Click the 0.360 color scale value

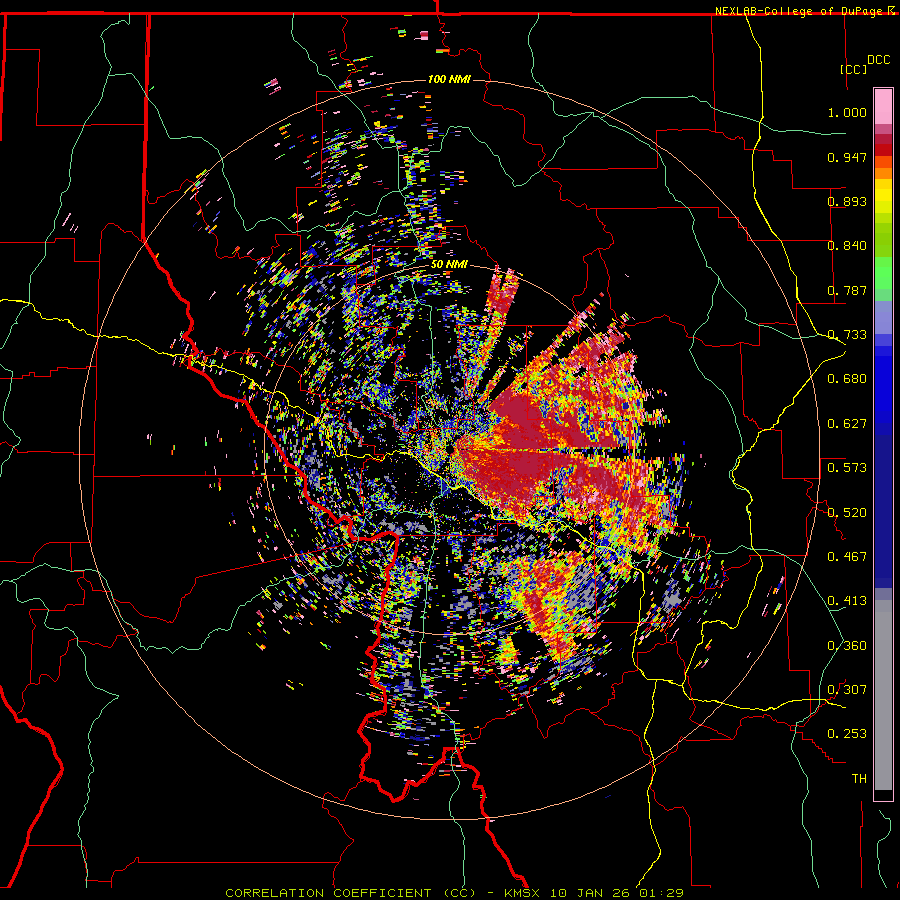[x=847, y=646]
